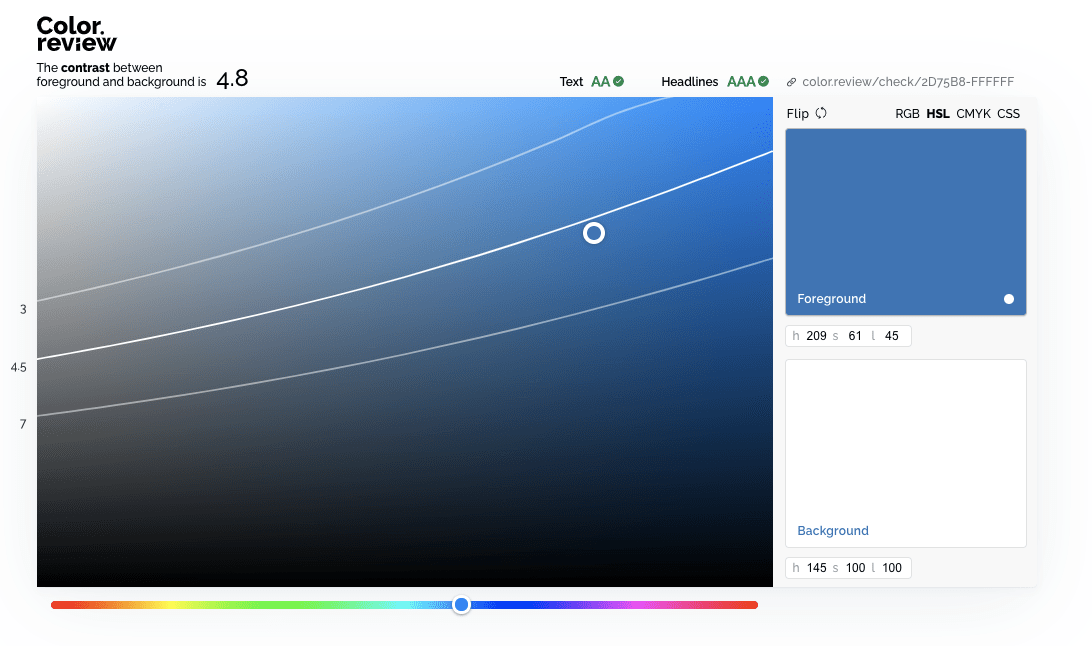Screen dimensions: 1092x646
Task: Edit the foreground saturation value 61
Action: click(x=854, y=336)
